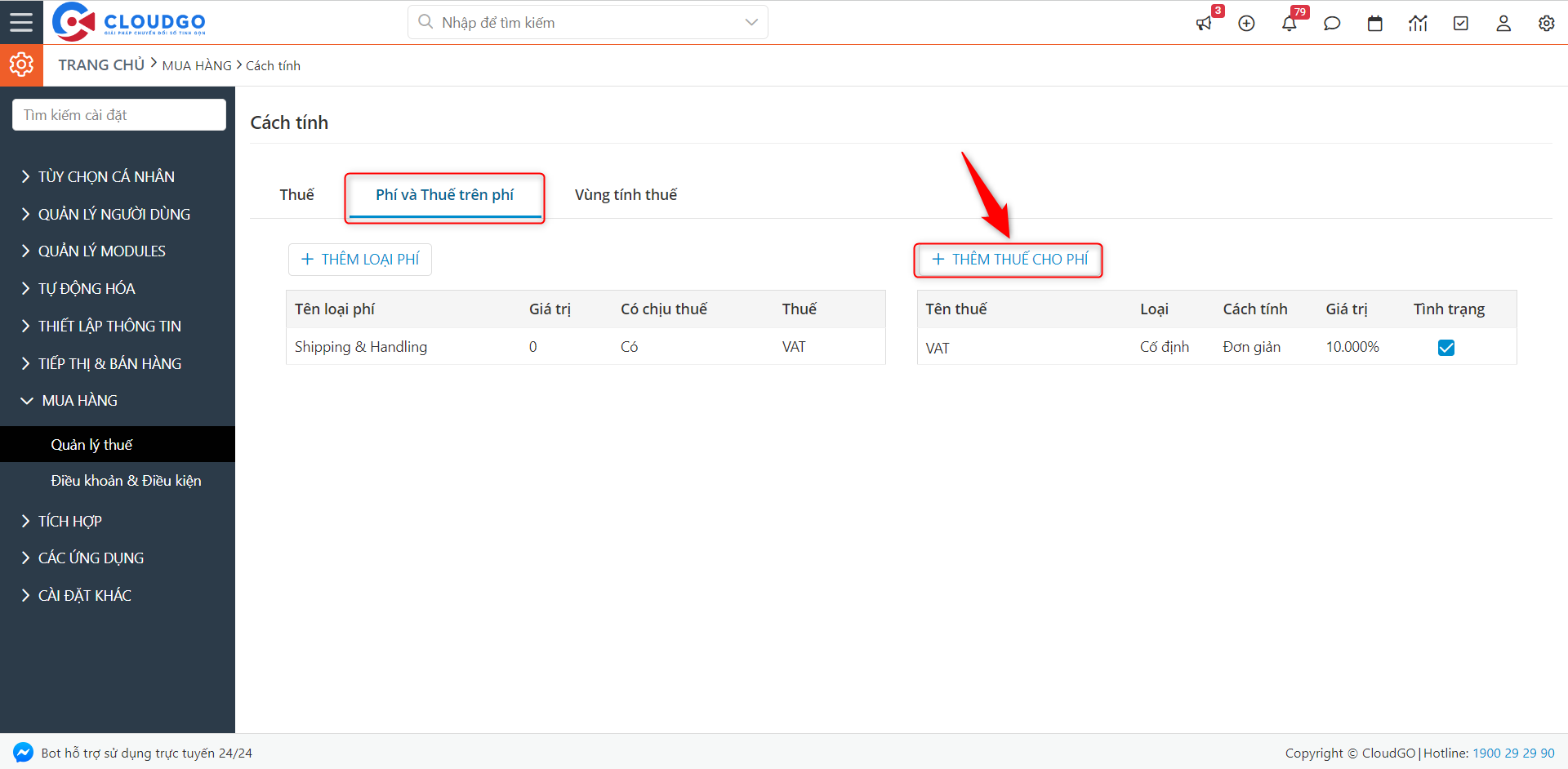Open the calendar icon
This screenshot has width=1568, height=769.
[x=1375, y=24]
